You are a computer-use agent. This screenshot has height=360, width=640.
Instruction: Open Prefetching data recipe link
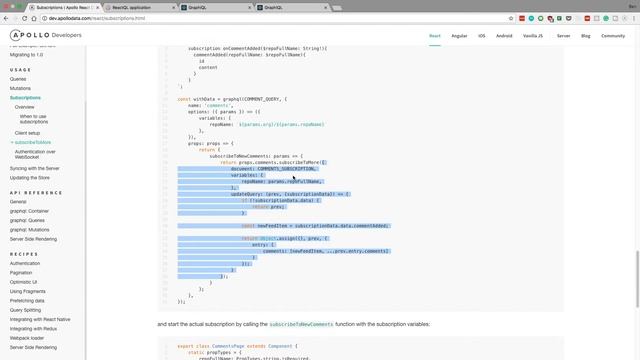pyautogui.click(x=27, y=301)
